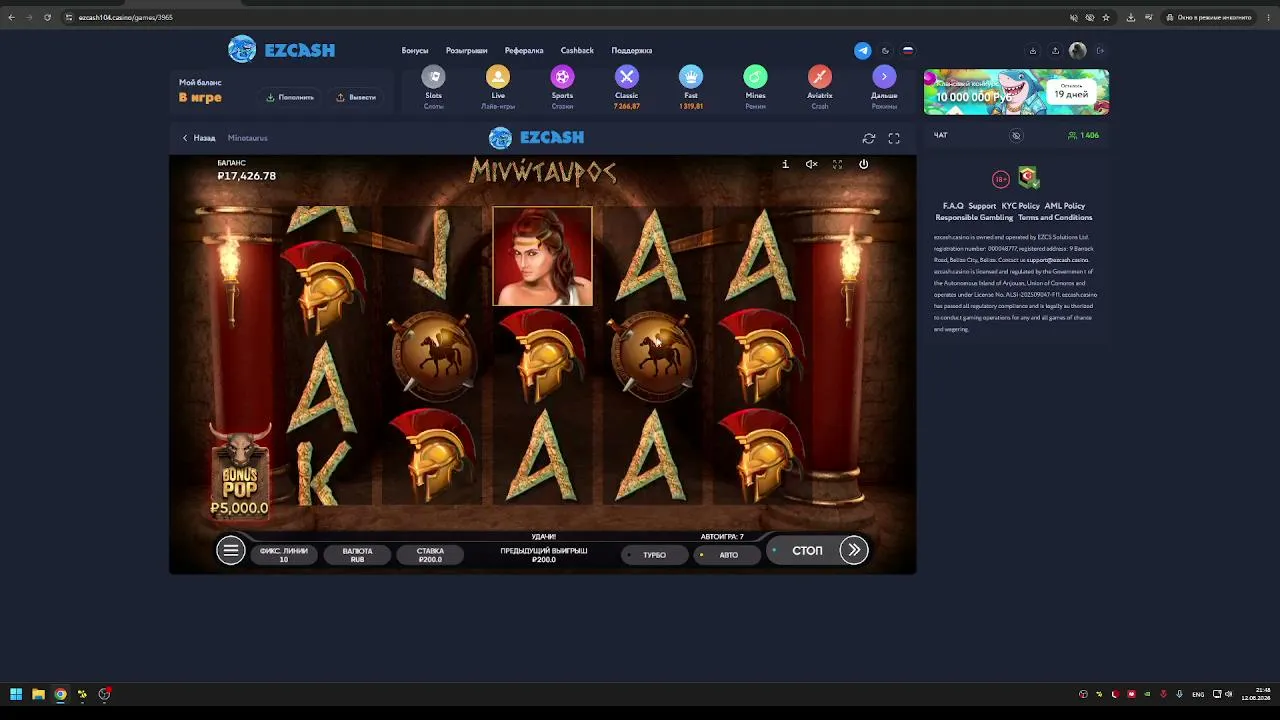Click the Окно в режиме инкогнито indicator
Screen dimensions: 1280x720
(1209, 17)
